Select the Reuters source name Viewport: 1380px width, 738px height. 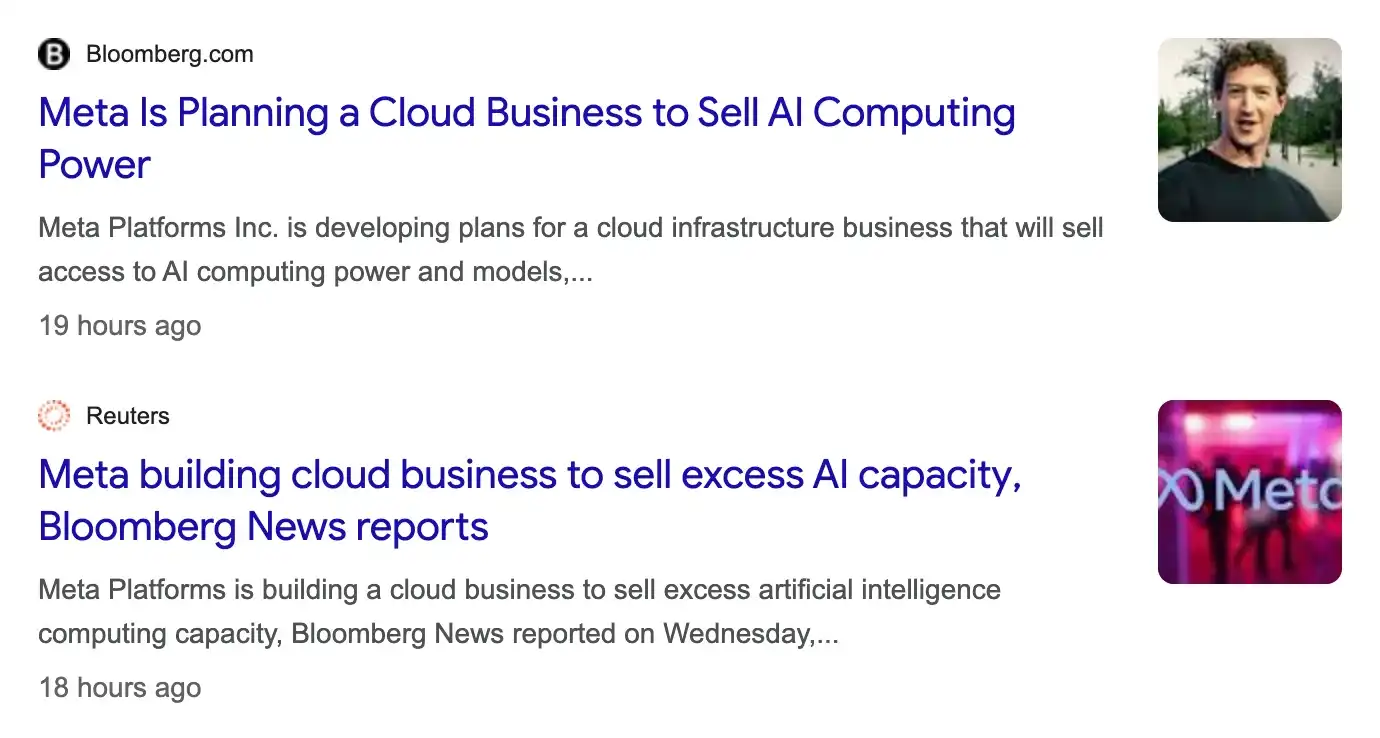tap(128, 416)
